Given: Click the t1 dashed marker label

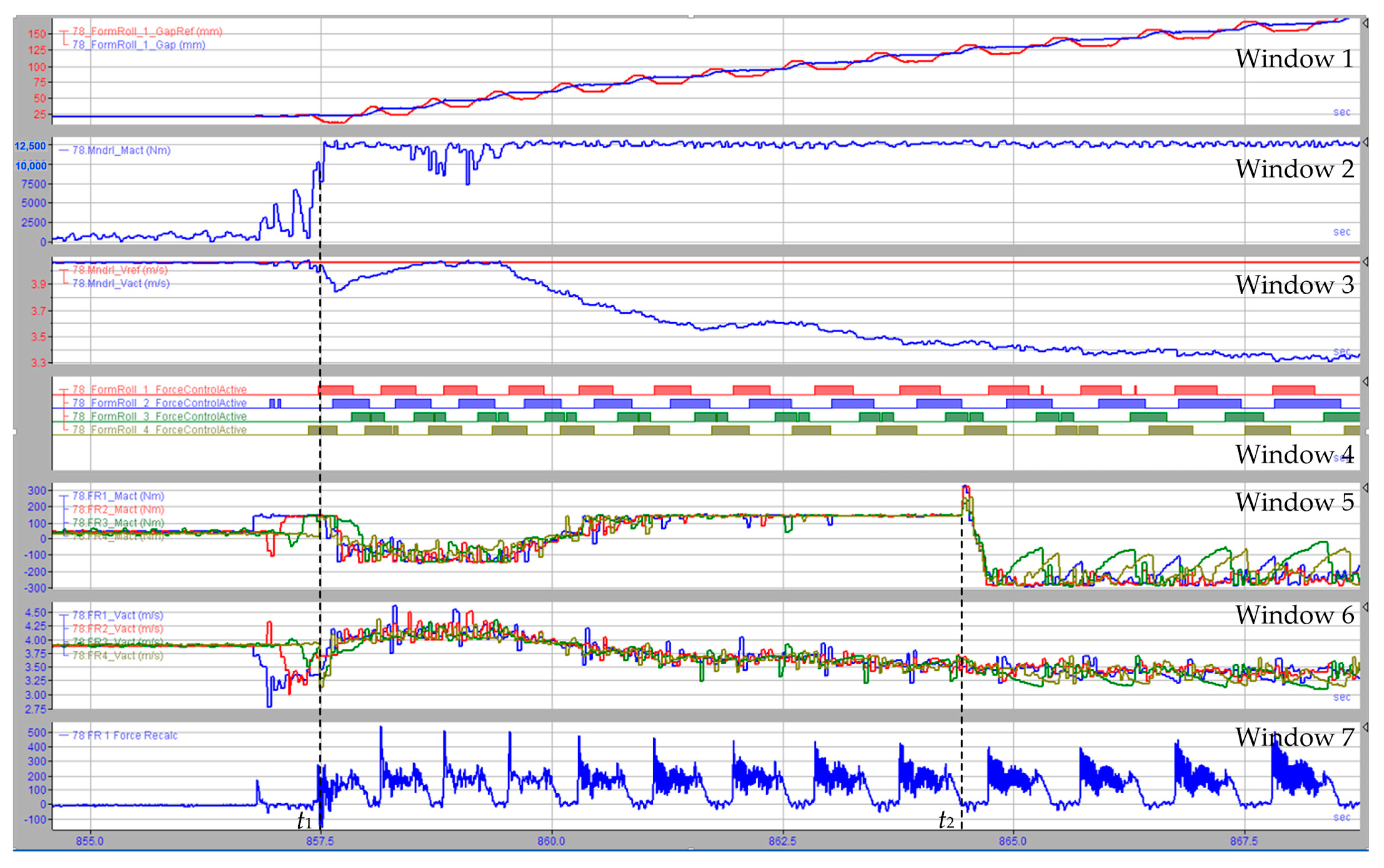Looking at the screenshot, I should [304, 821].
